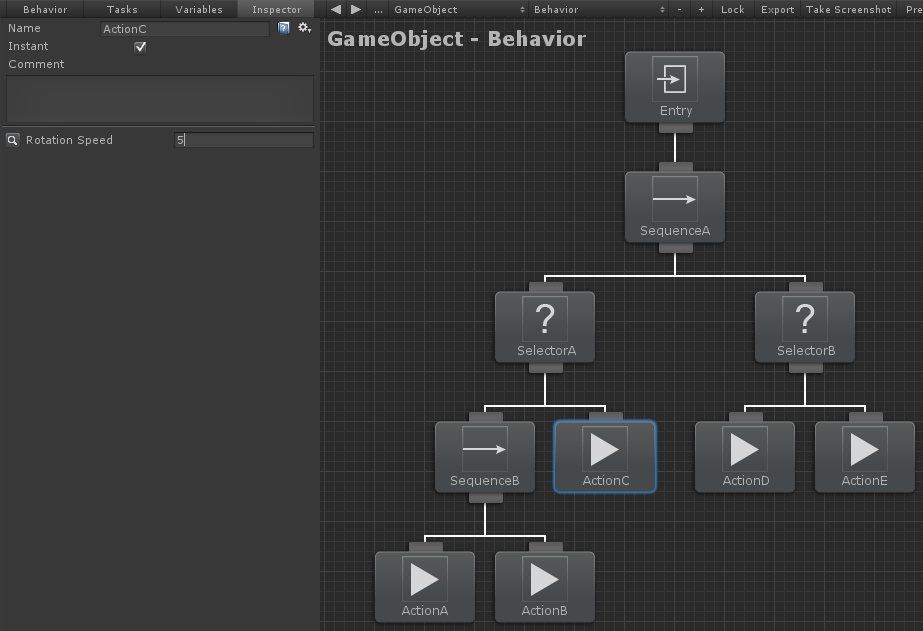Click the Rotation Speed magnifier icon
This screenshot has width=923, height=631.
pos(12,140)
